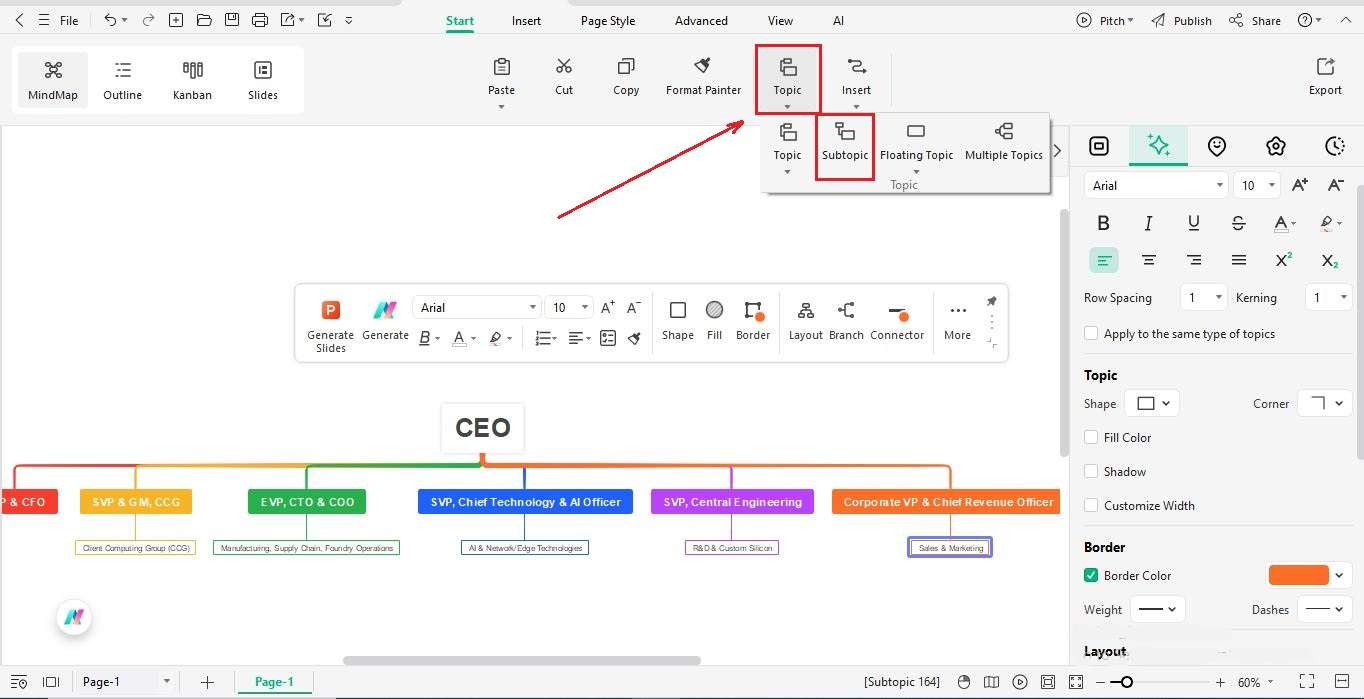Open Layout options in floating toolbar

[805, 320]
